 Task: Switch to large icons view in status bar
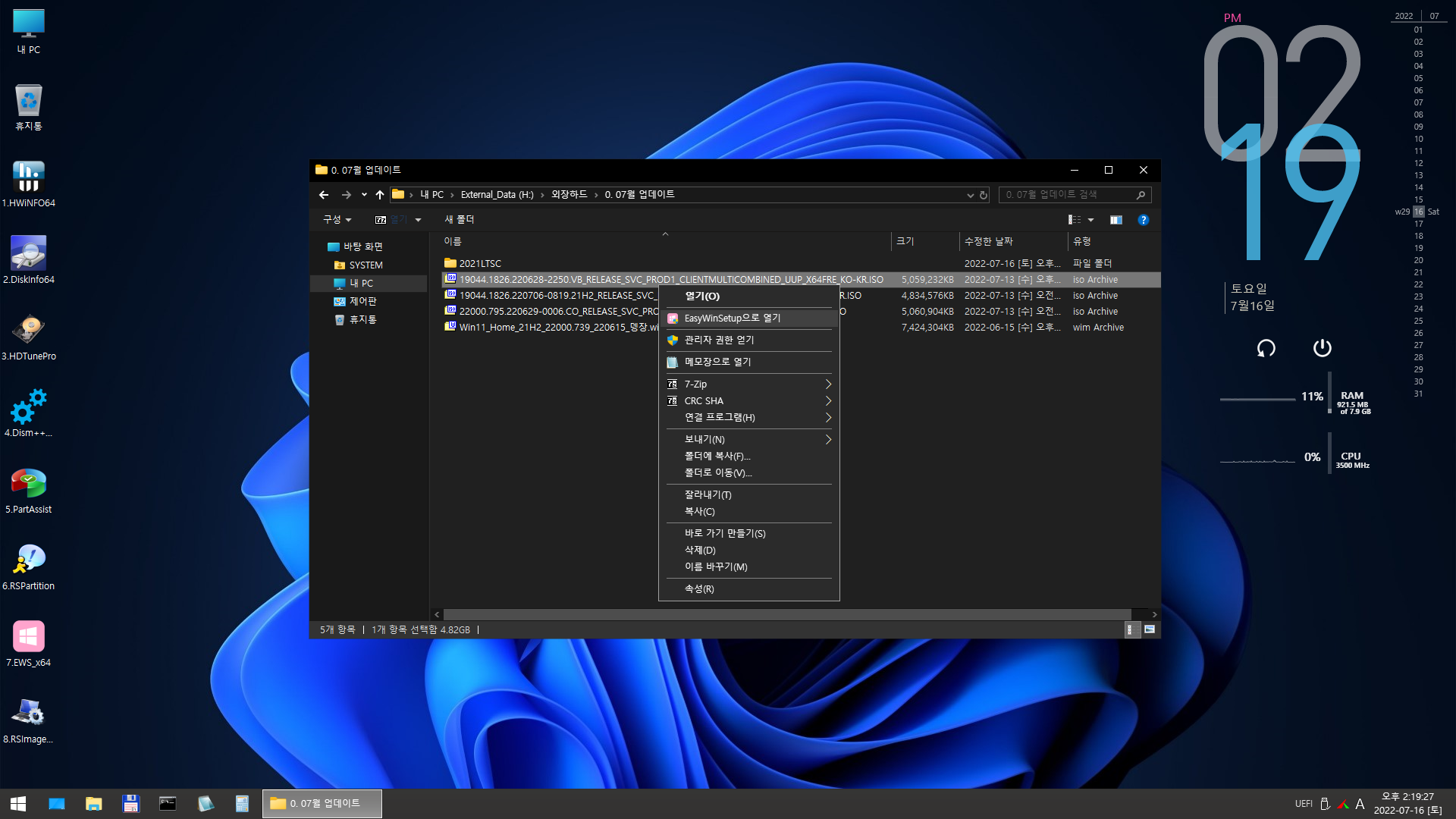coord(1150,629)
